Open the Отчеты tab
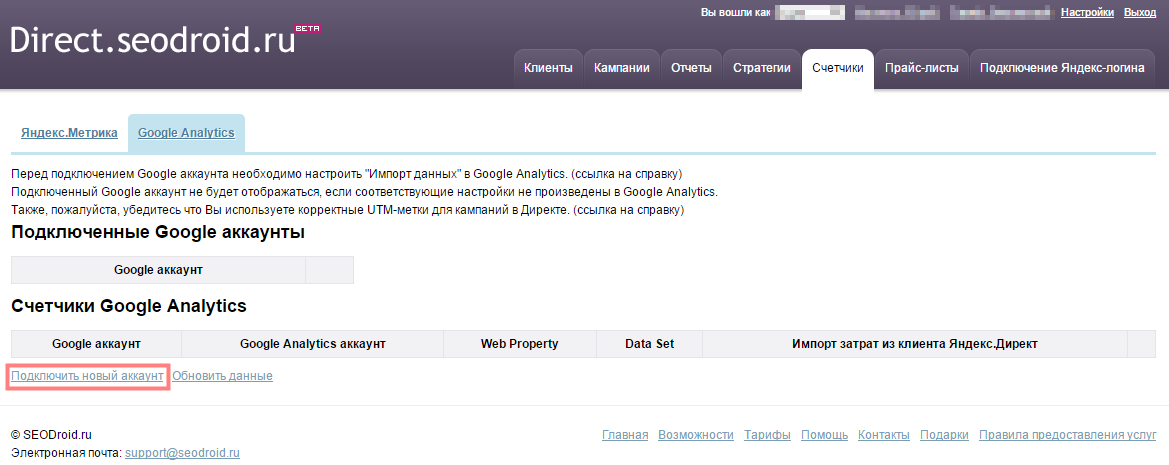1169x465 pixels. pyautogui.click(x=691, y=68)
